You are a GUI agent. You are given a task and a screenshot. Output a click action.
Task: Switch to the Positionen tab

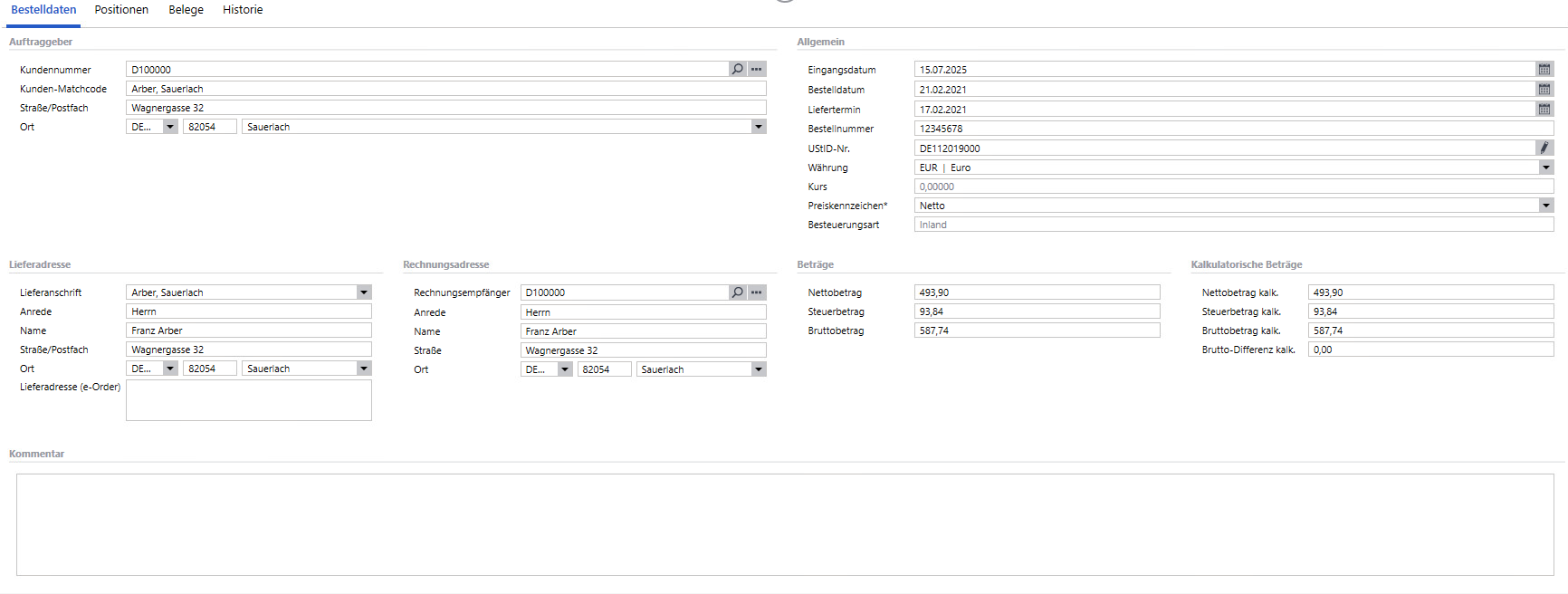click(121, 10)
